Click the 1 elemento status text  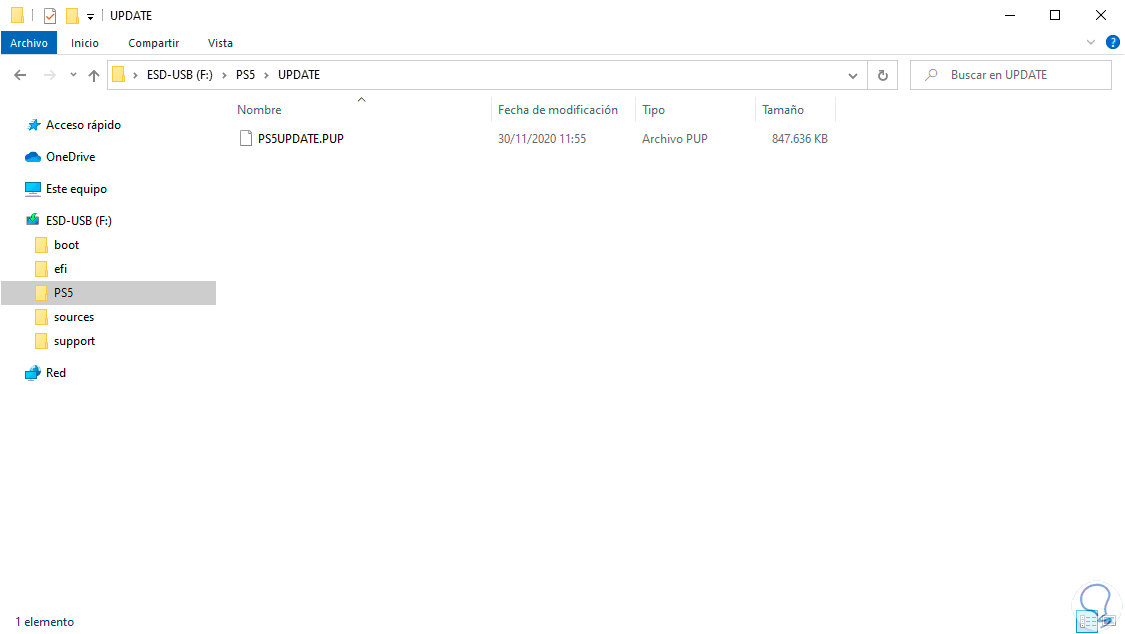pyautogui.click(x=44, y=622)
